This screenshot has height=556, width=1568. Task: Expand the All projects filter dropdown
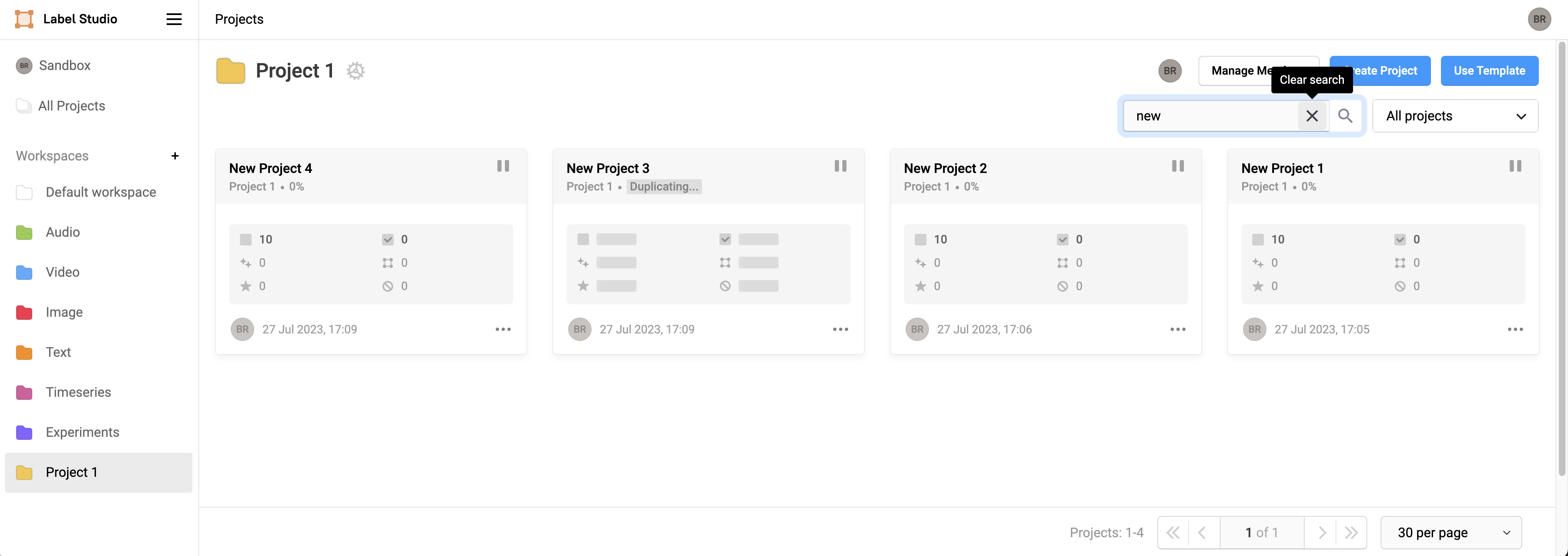pyautogui.click(x=1455, y=116)
